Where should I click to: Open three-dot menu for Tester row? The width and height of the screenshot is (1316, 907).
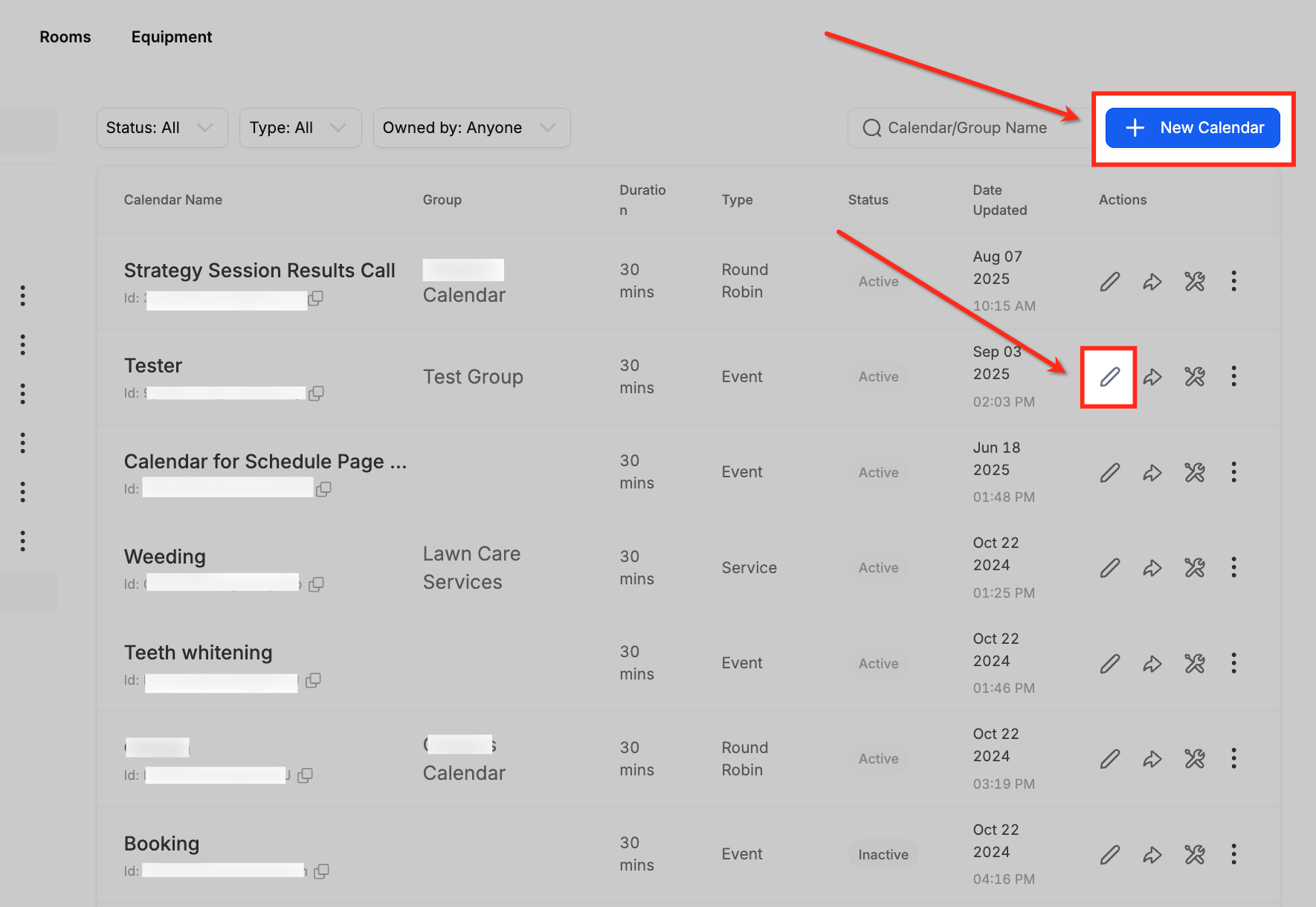(1233, 376)
